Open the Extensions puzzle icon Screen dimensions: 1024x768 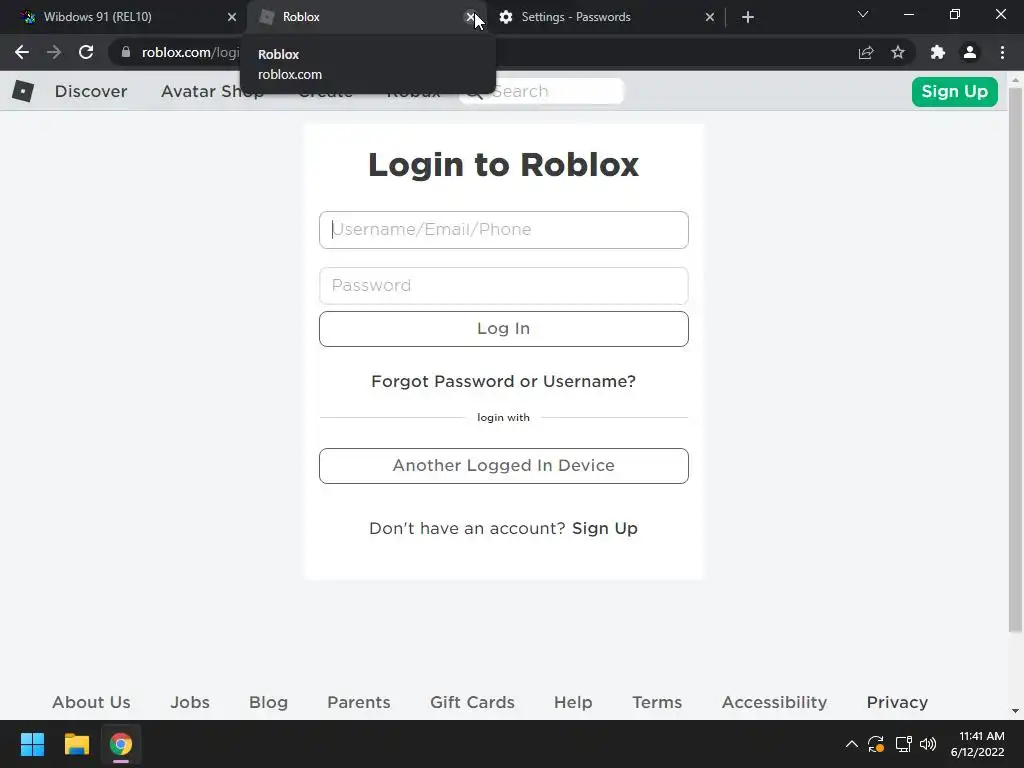pyautogui.click(x=938, y=52)
